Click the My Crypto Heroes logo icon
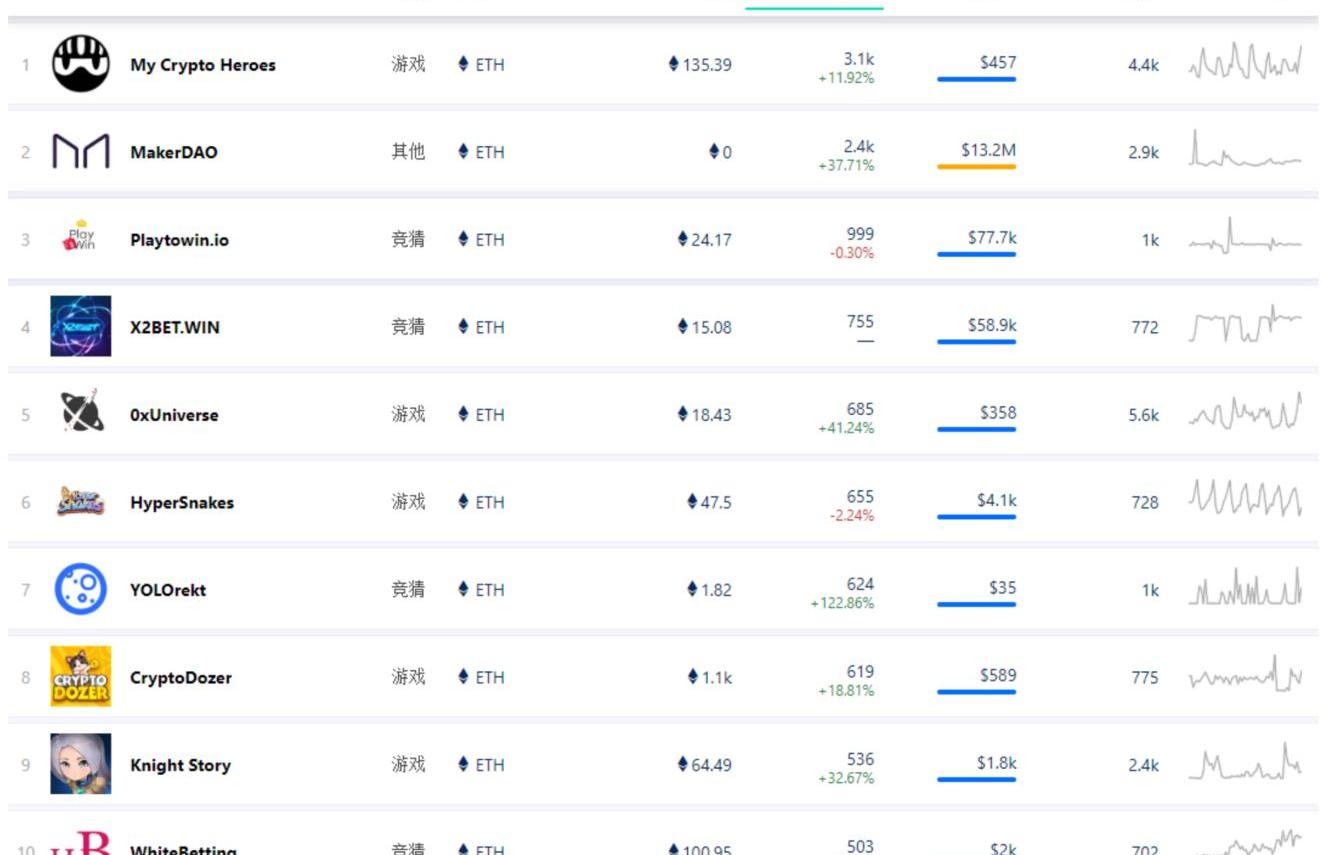1322x855 pixels. pos(80,64)
